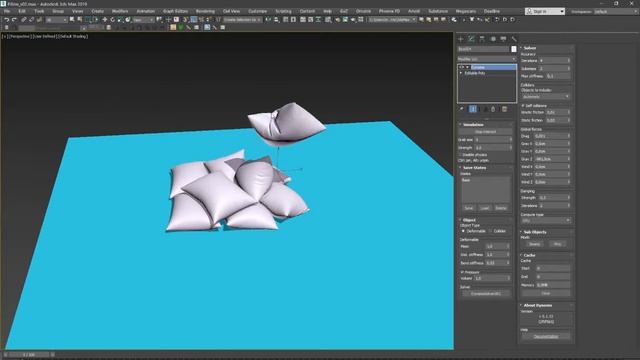
Task: Open the Scripting menu
Action: (283, 11)
